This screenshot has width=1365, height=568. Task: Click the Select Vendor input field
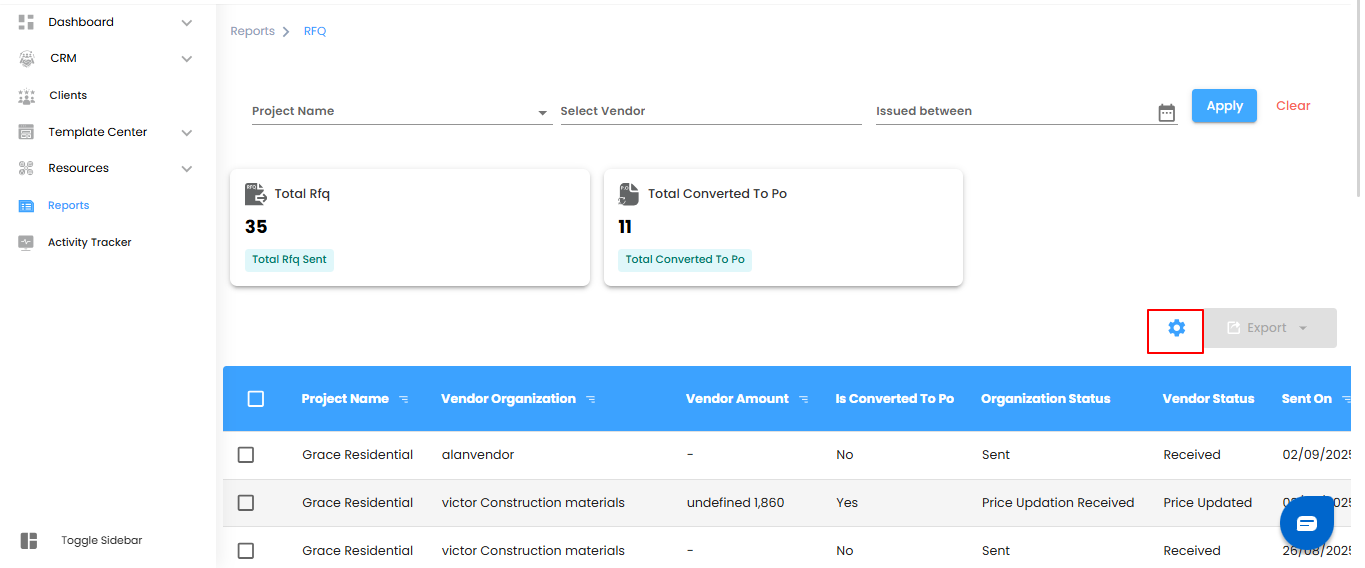[x=710, y=111]
